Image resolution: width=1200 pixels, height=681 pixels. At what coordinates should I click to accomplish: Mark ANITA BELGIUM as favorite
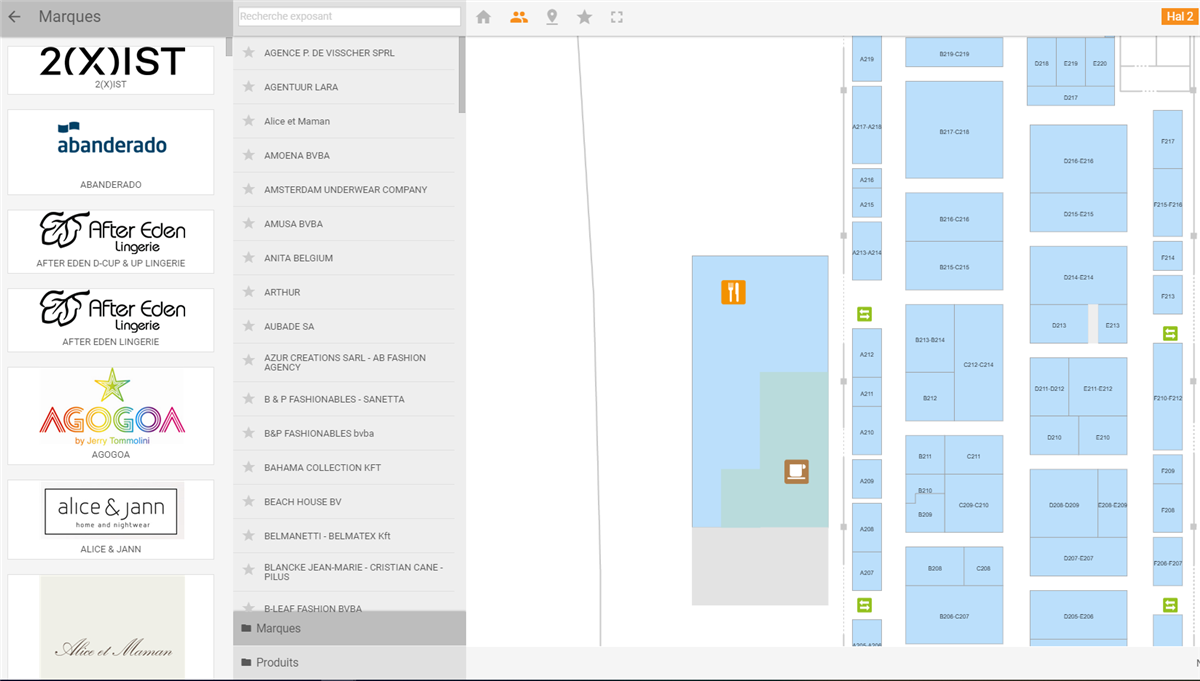pos(249,258)
